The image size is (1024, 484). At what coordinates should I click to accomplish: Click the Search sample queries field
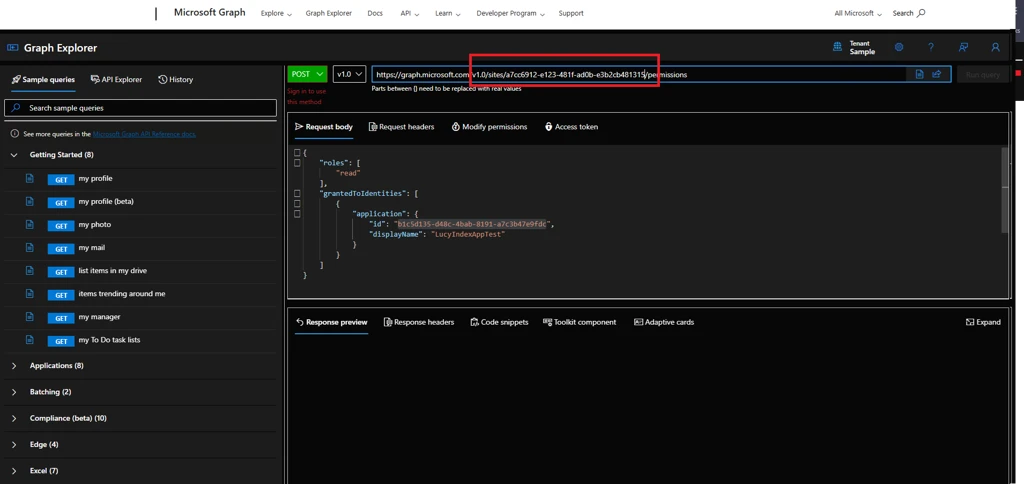tap(140, 108)
